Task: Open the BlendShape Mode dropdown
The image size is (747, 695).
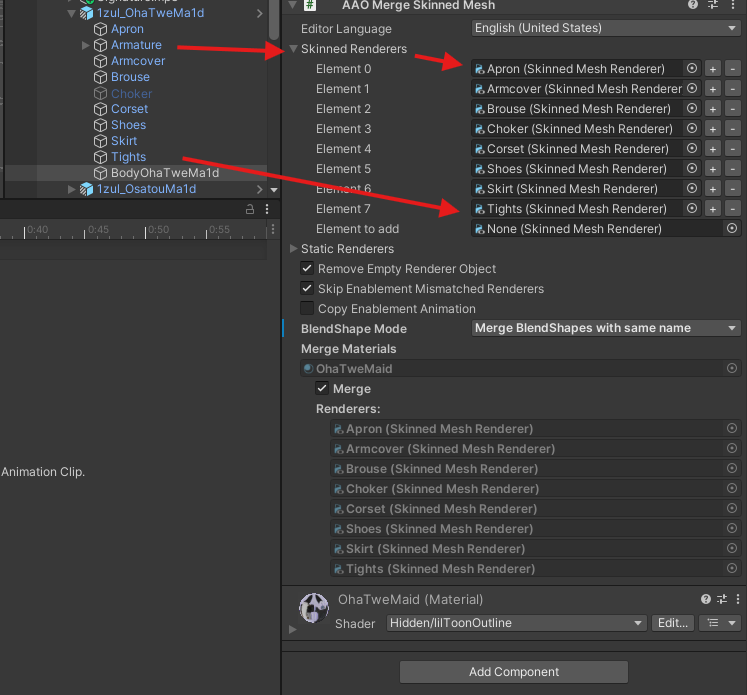Action: tap(606, 328)
